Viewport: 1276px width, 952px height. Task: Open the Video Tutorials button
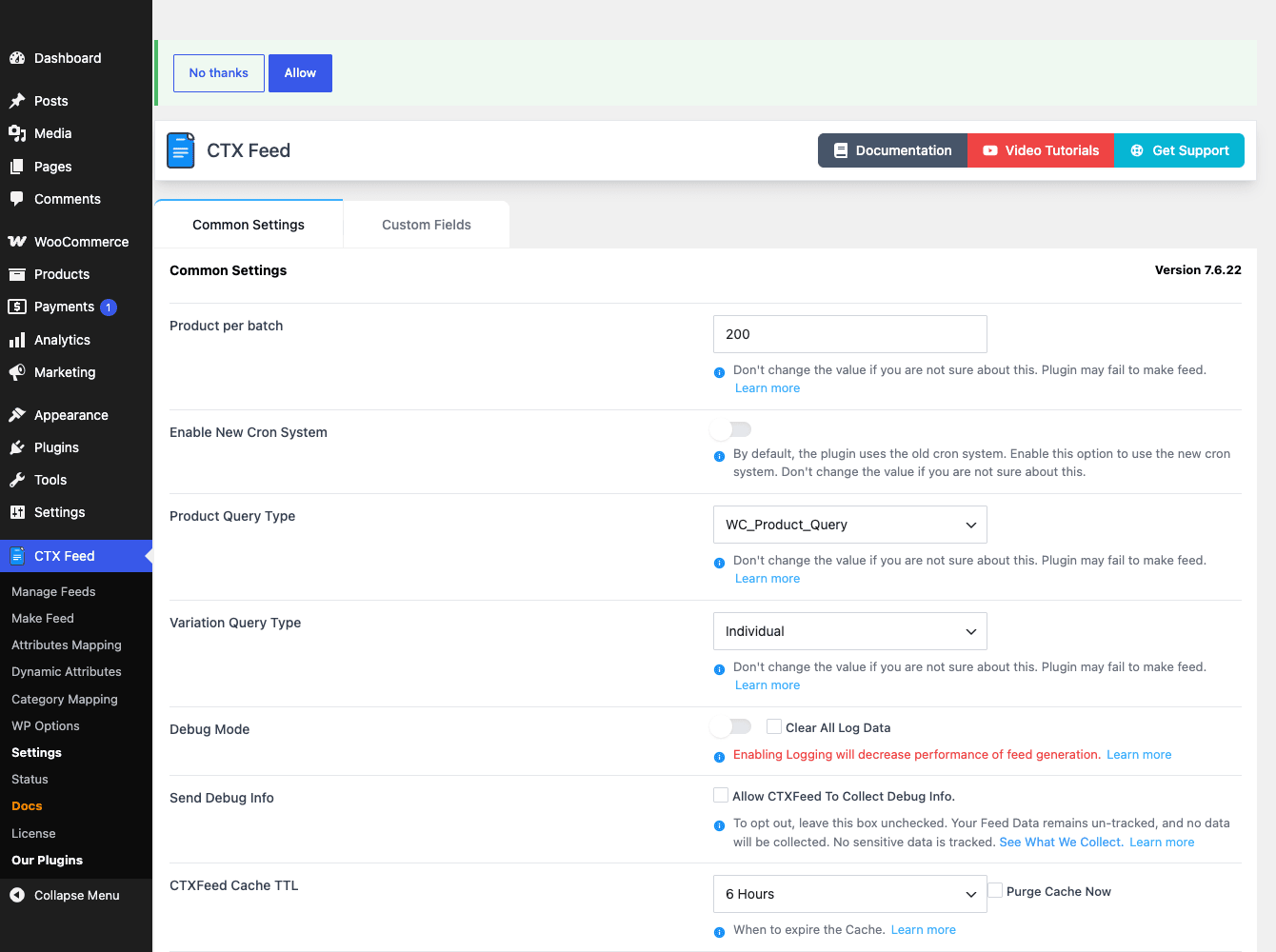pyautogui.click(x=1041, y=150)
